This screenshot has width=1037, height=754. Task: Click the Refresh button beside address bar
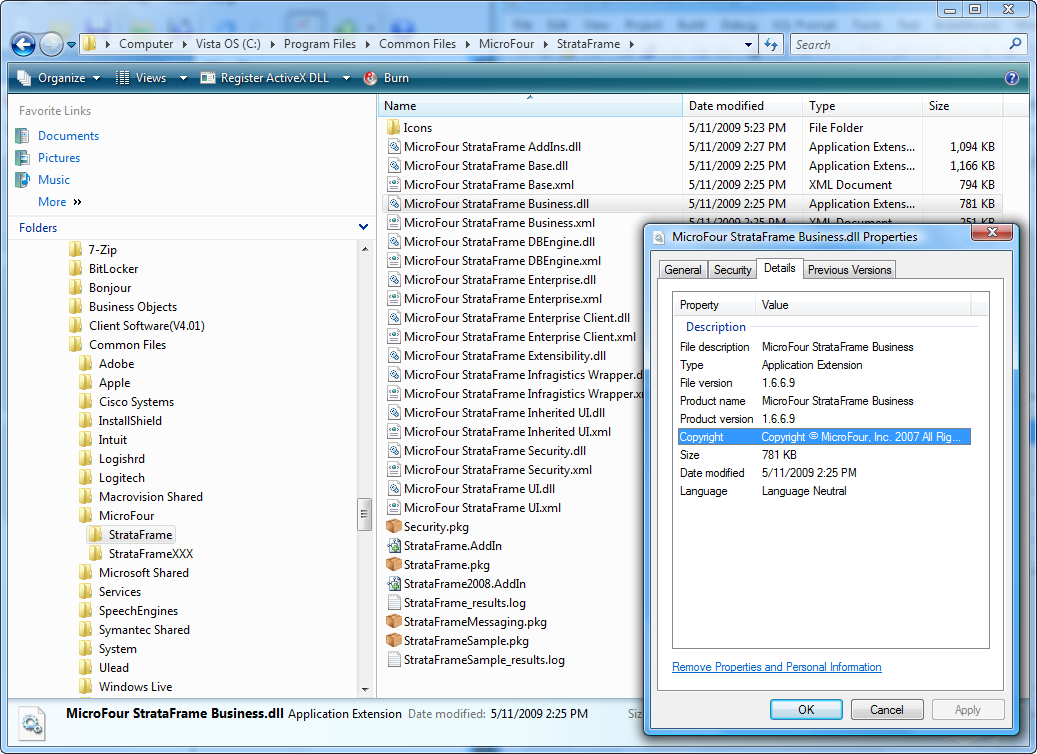771,44
